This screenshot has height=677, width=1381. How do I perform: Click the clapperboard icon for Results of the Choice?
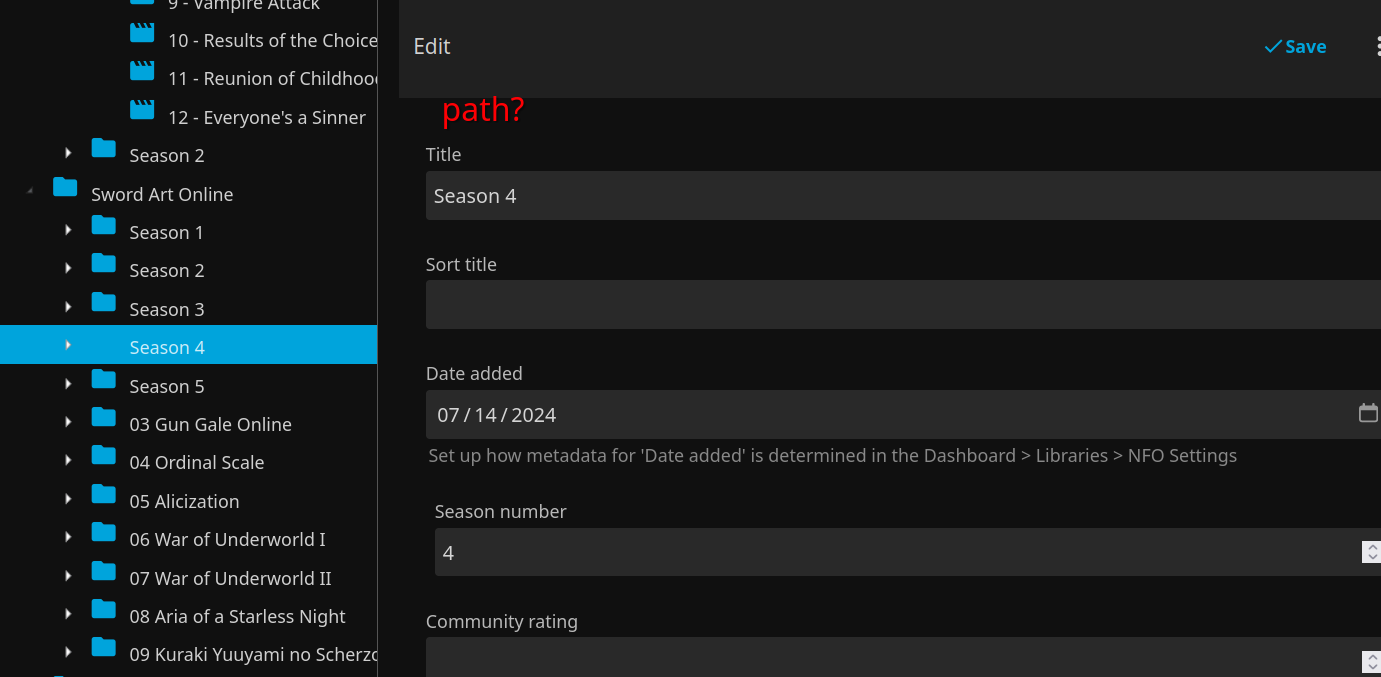pyautogui.click(x=142, y=33)
